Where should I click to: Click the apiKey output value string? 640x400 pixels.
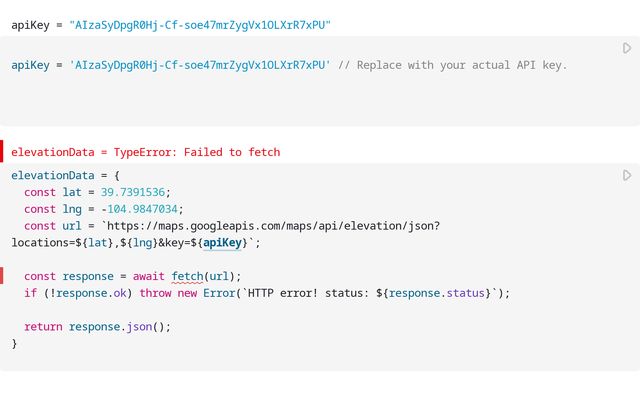point(200,24)
